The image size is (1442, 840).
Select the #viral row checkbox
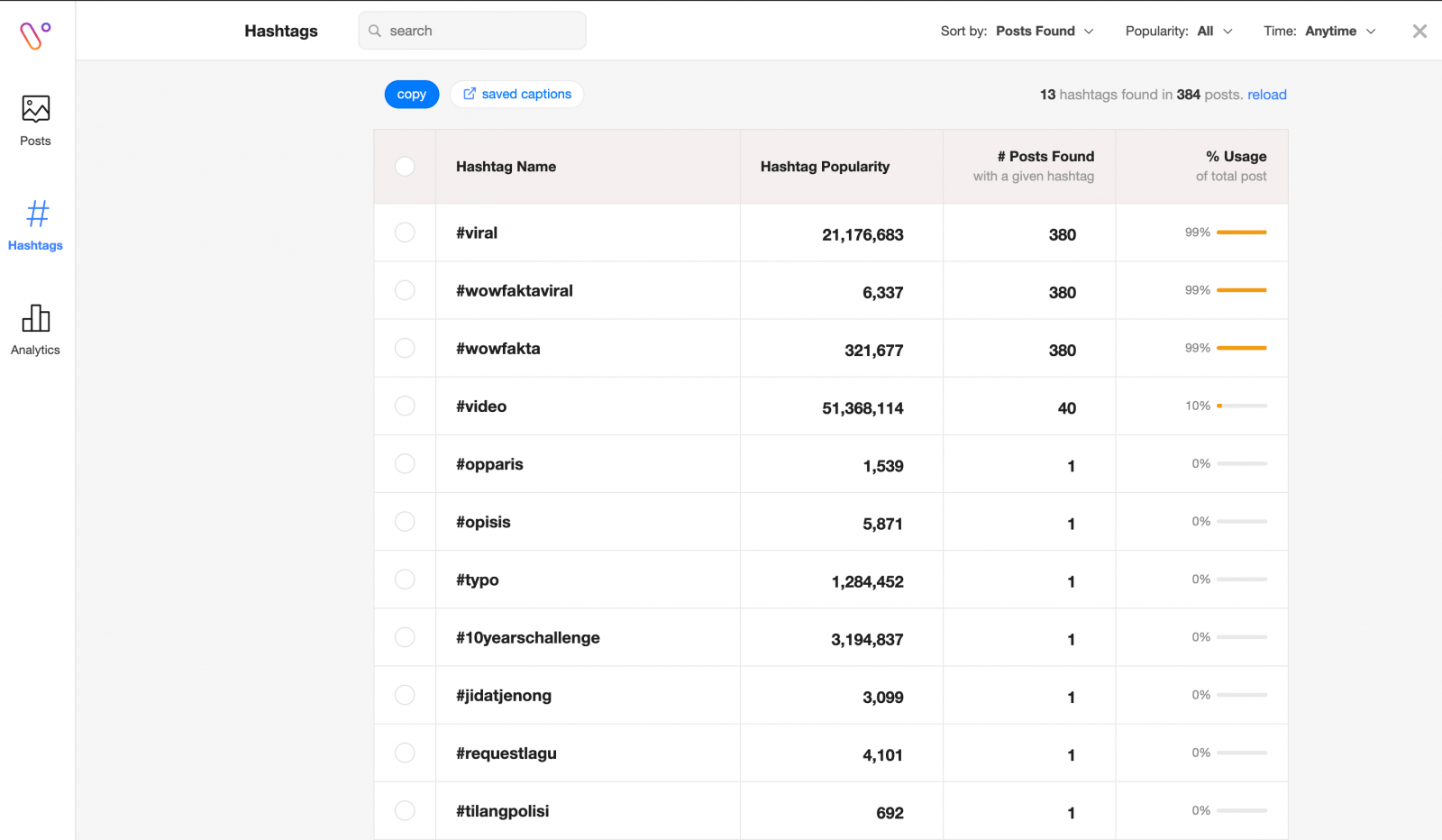point(405,233)
